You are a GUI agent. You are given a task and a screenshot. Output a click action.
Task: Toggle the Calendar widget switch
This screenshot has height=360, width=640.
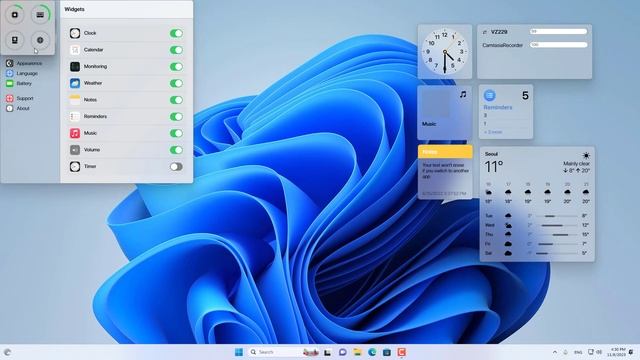coord(176,50)
